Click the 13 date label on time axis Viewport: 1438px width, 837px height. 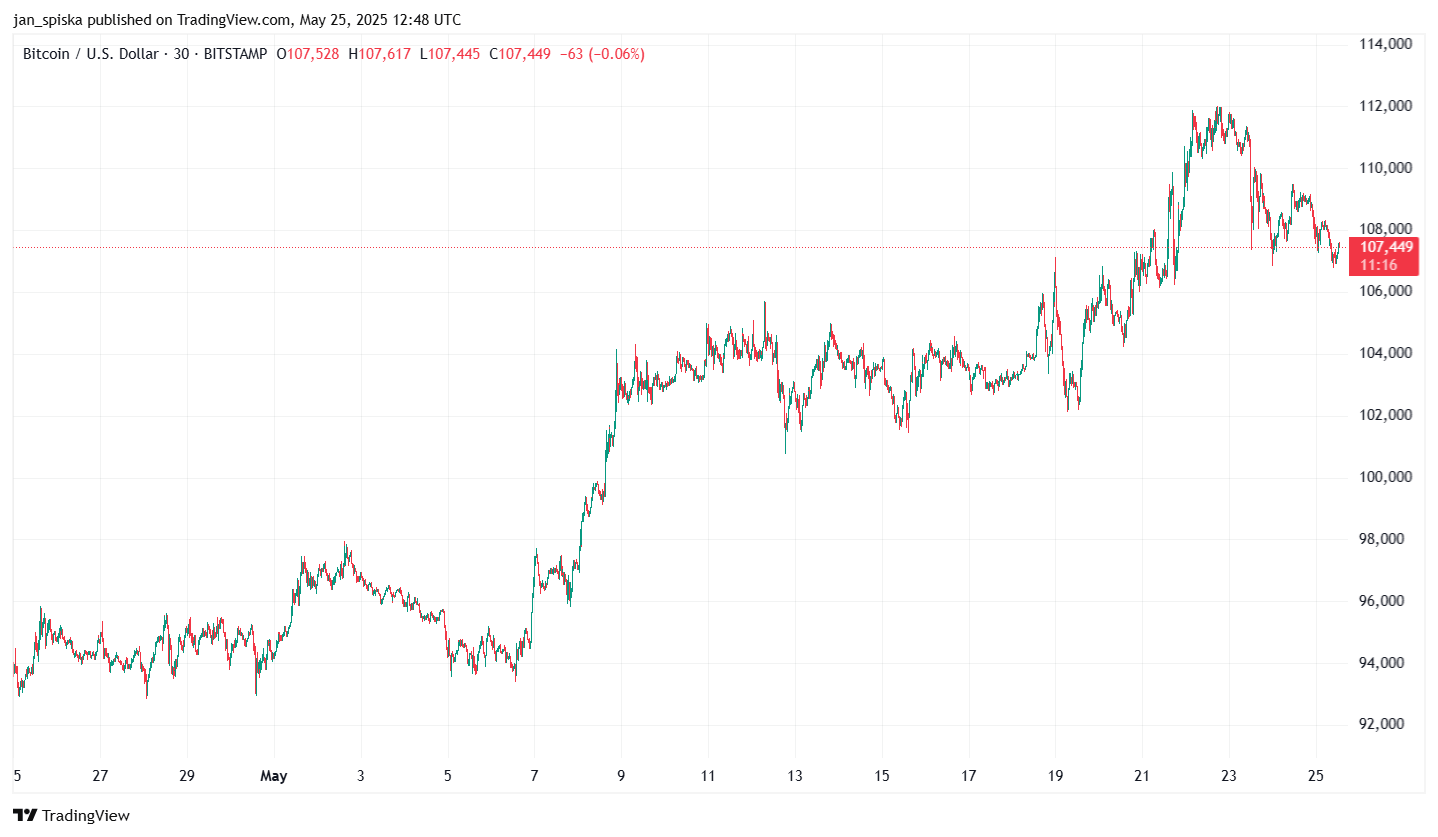[x=795, y=776]
